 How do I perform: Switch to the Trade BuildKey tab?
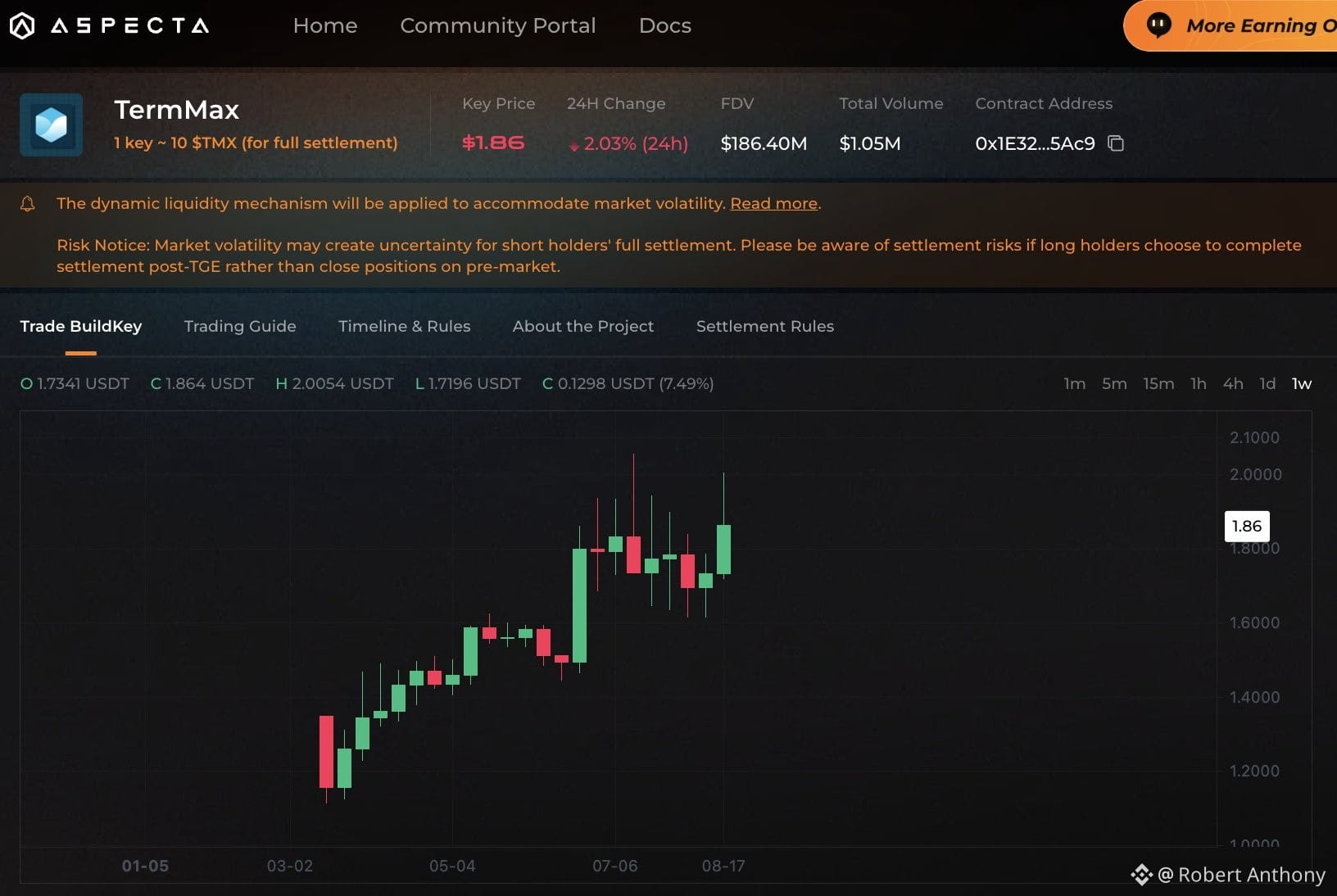(81, 326)
